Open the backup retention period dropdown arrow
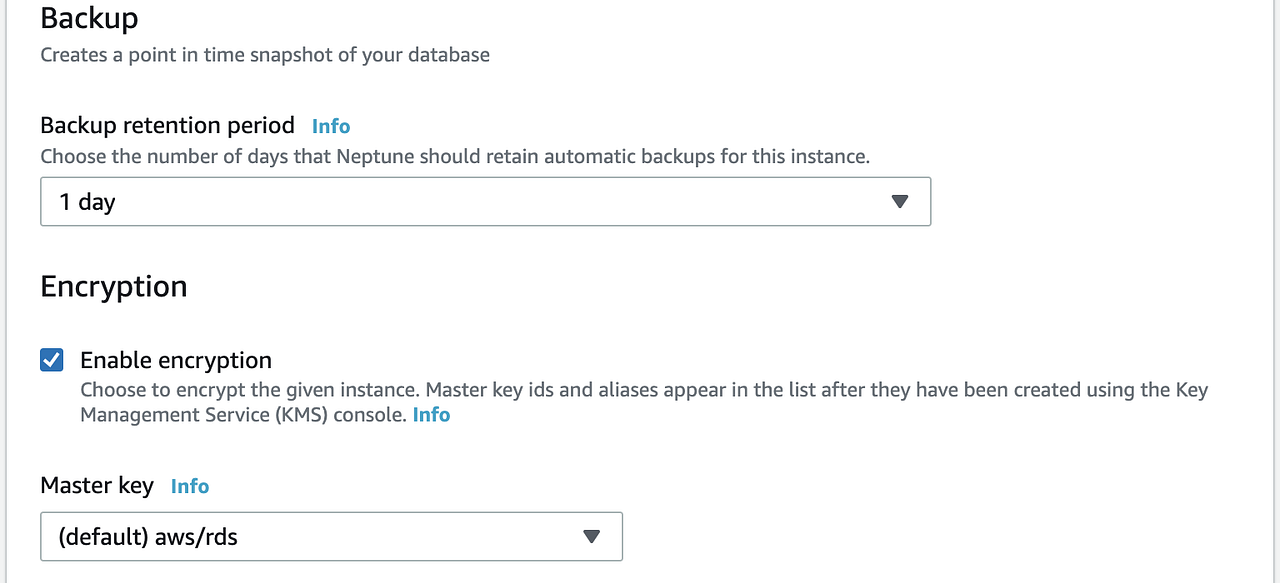The height and width of the screenshot is (583, 1280). (x=899, y=201)
